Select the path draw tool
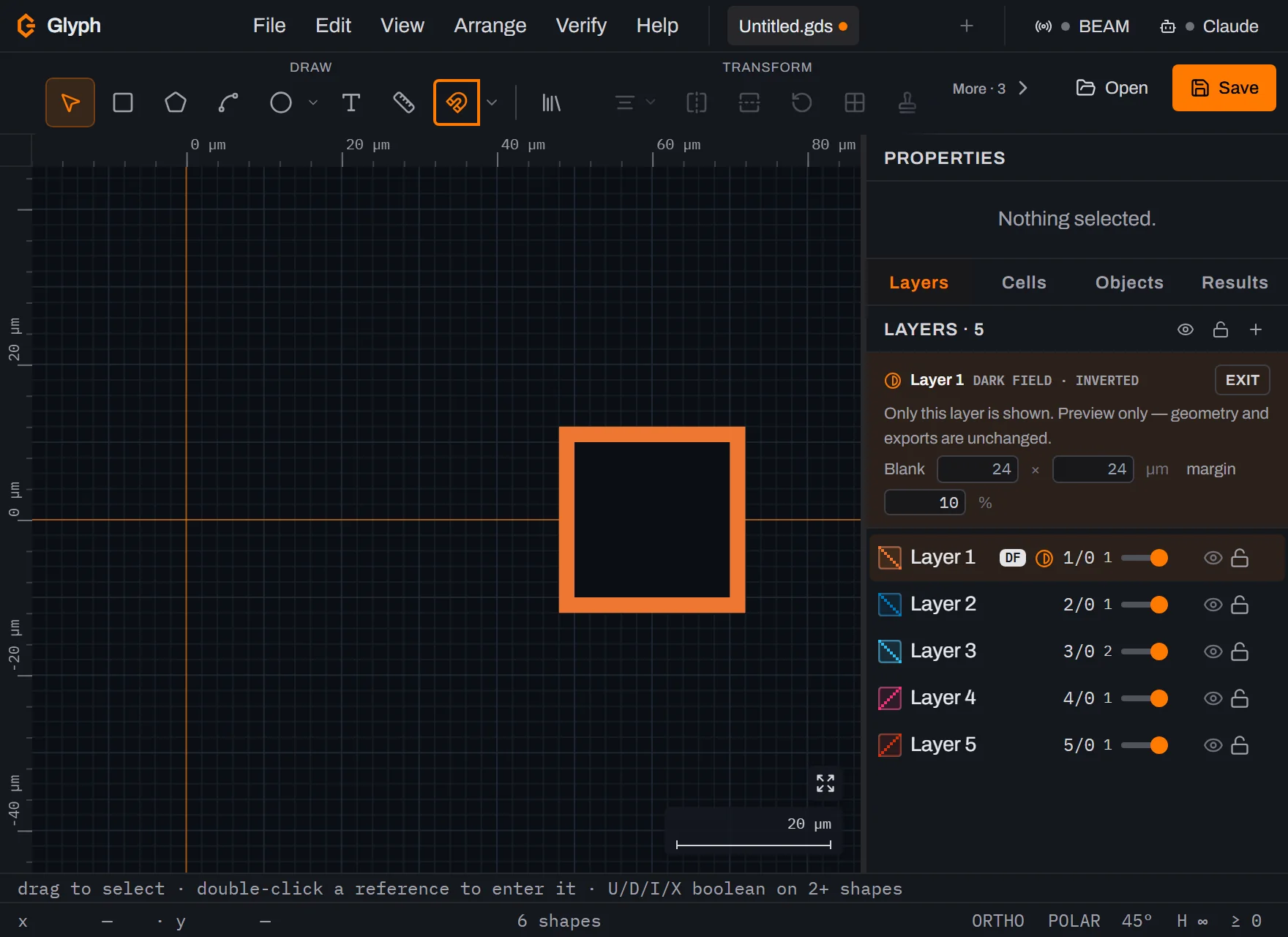This screenshot has height=937, width=1288. (x=228, y=102)
